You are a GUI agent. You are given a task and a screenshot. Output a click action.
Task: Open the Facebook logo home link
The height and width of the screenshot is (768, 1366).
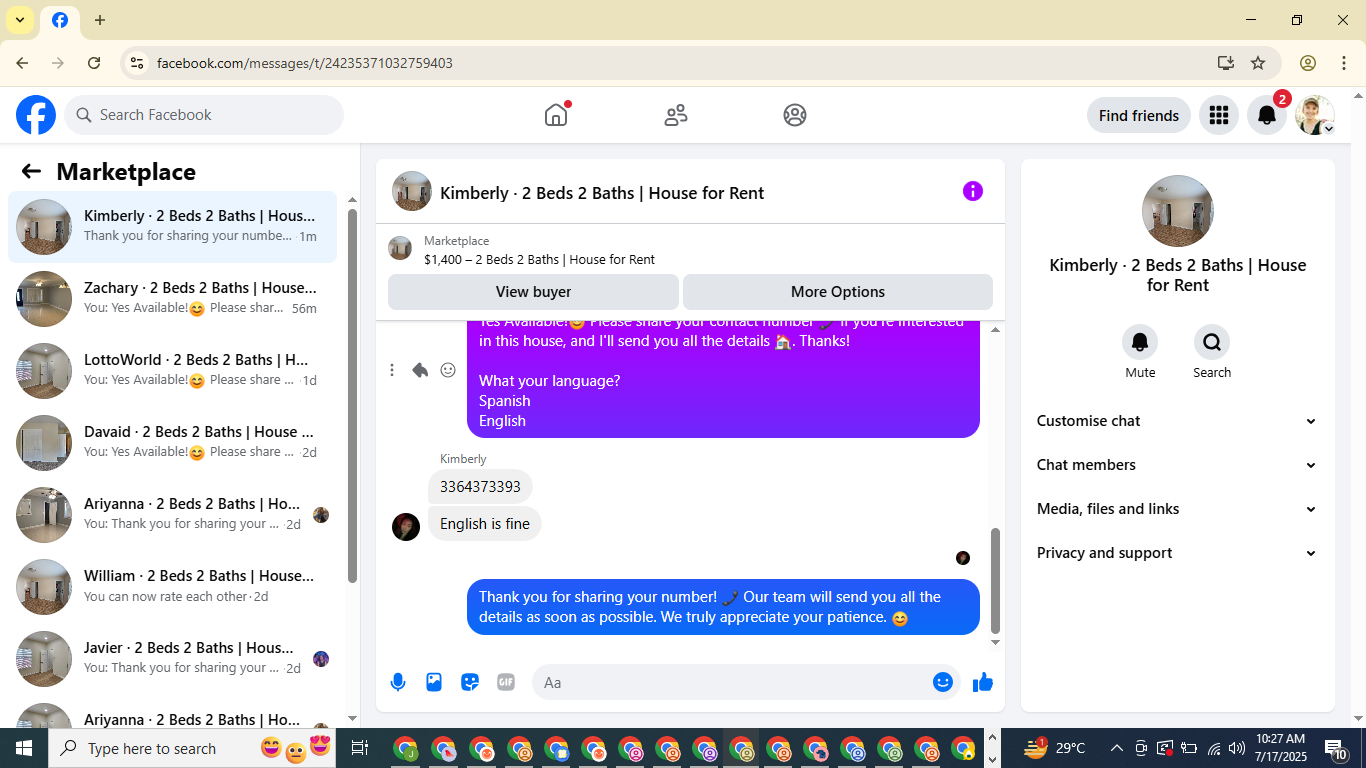[36, 115]
